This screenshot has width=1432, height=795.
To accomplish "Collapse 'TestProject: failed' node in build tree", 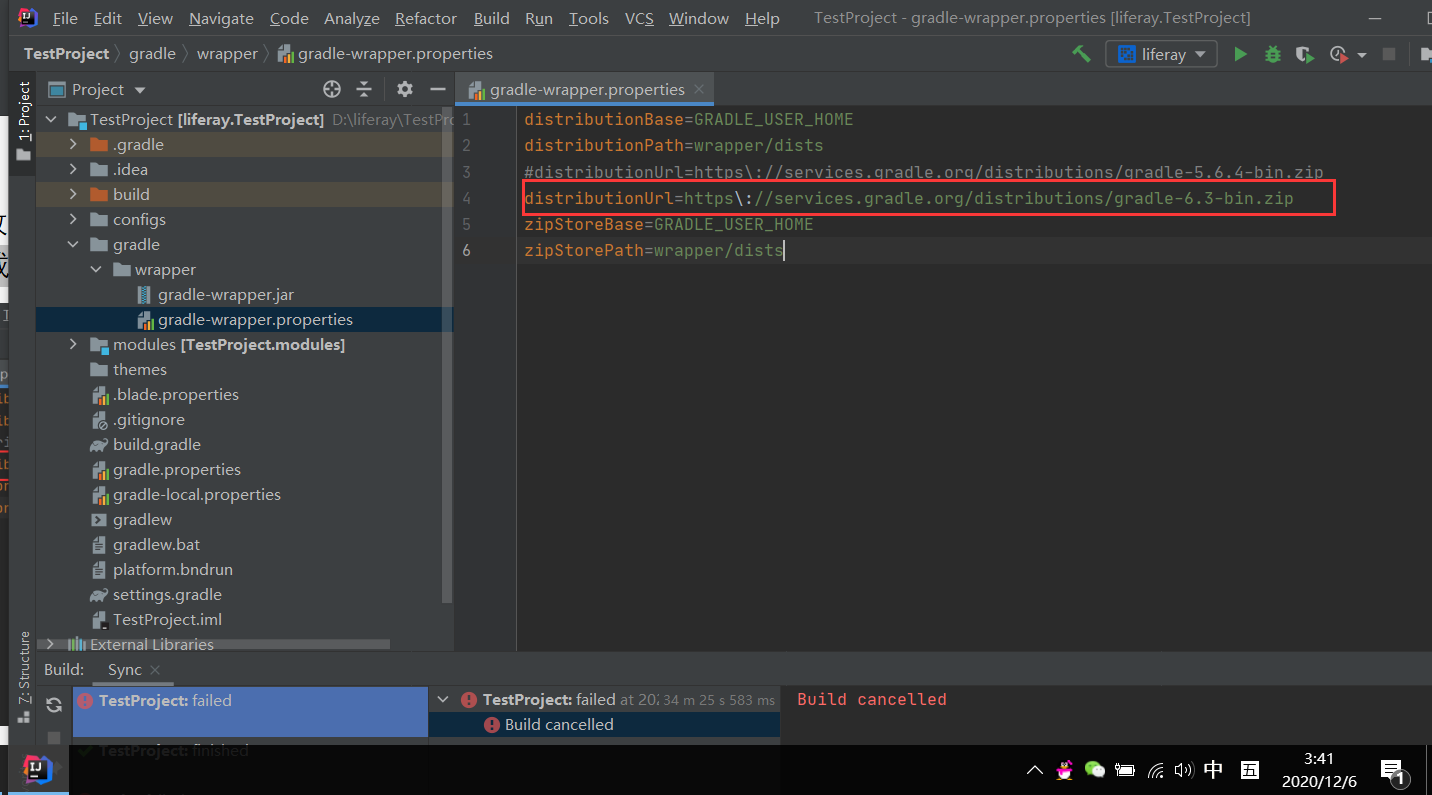I will (443, 700).
